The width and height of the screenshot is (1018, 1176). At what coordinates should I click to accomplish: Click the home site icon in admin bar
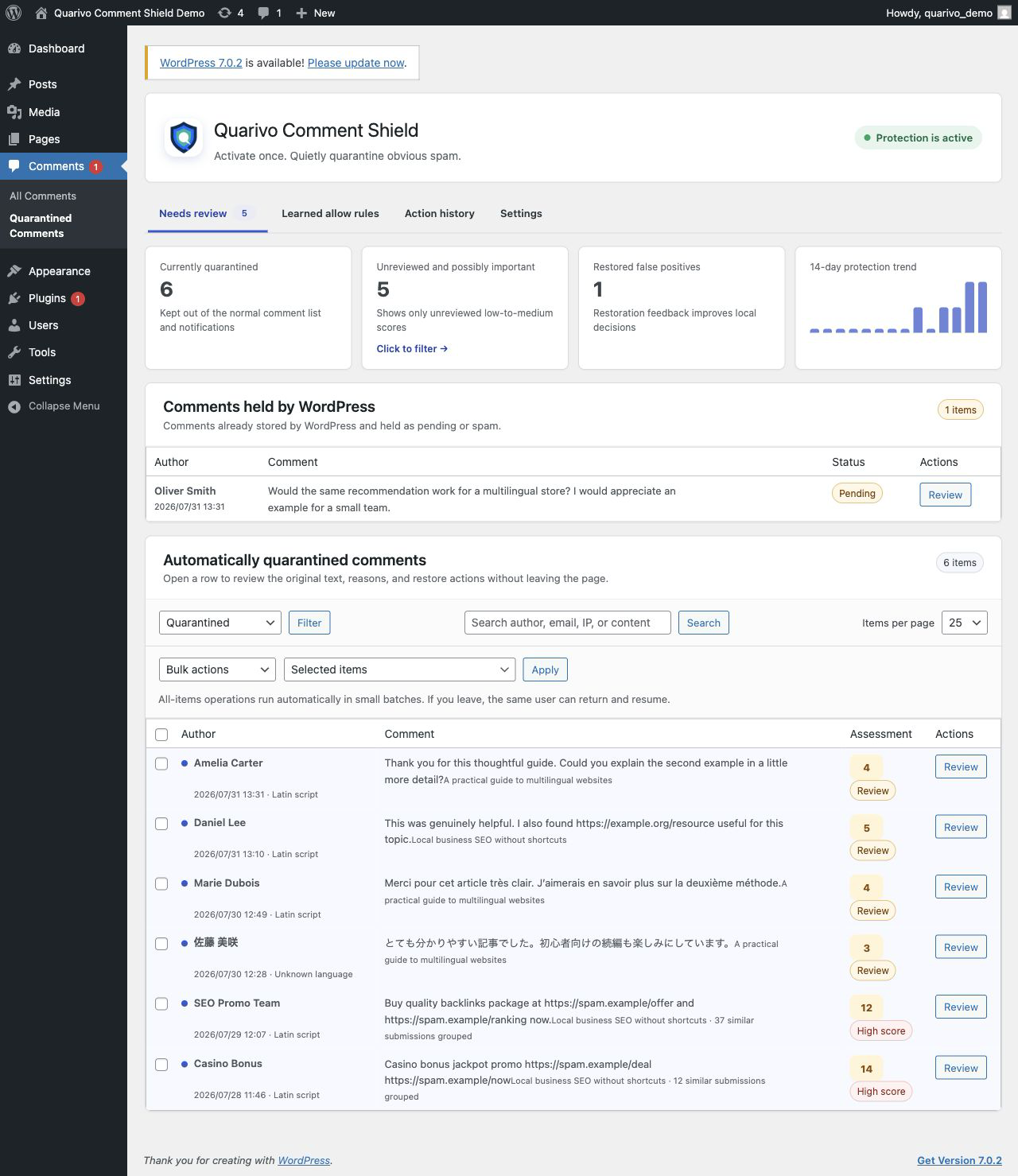[41, 13]
